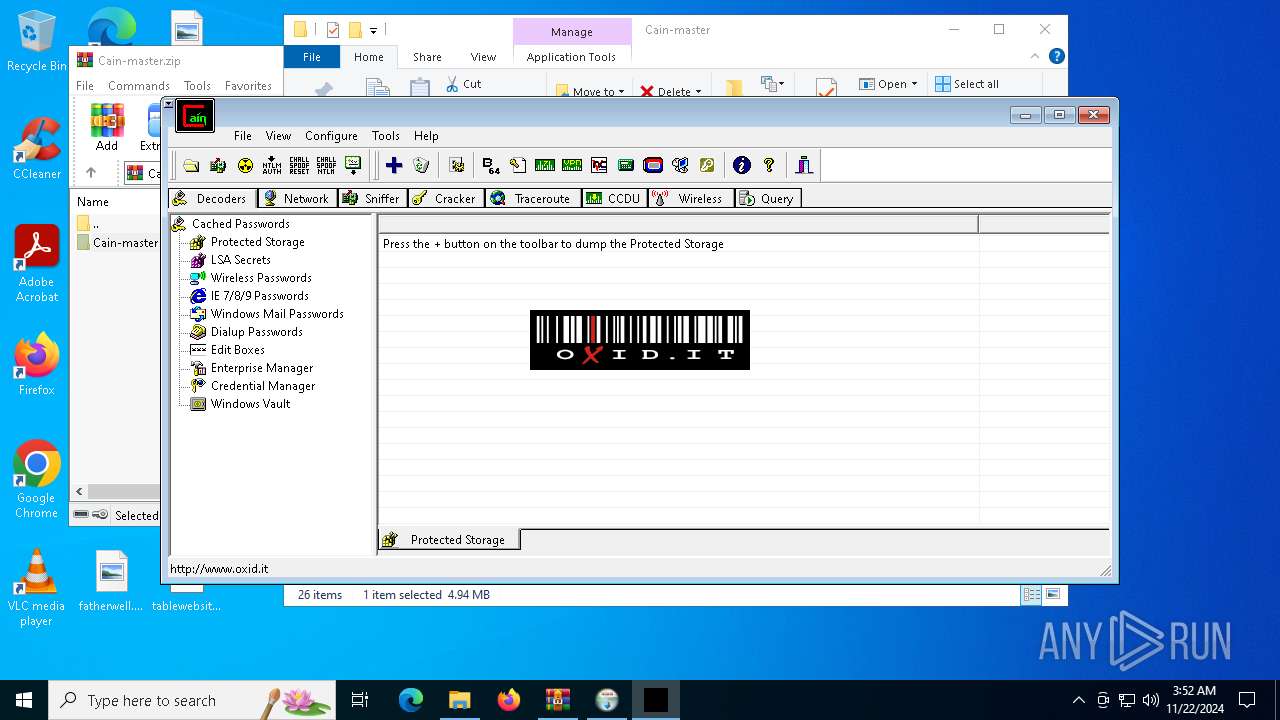Viewport: 1280px width, 720px height.
Task: Click the blue plus Add to list icon
Action: (394, 166)
